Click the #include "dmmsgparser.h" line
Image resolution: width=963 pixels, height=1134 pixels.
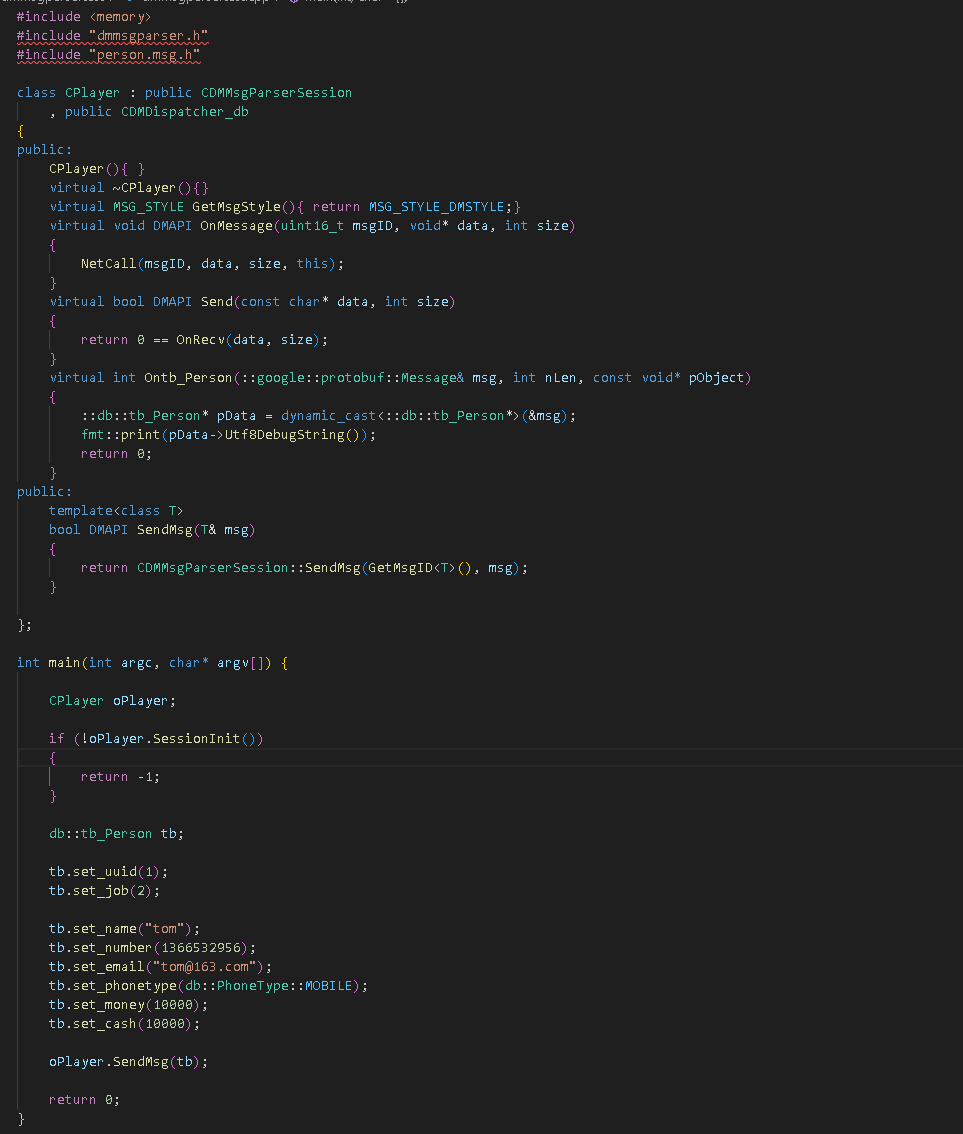(x=112, y=35)
